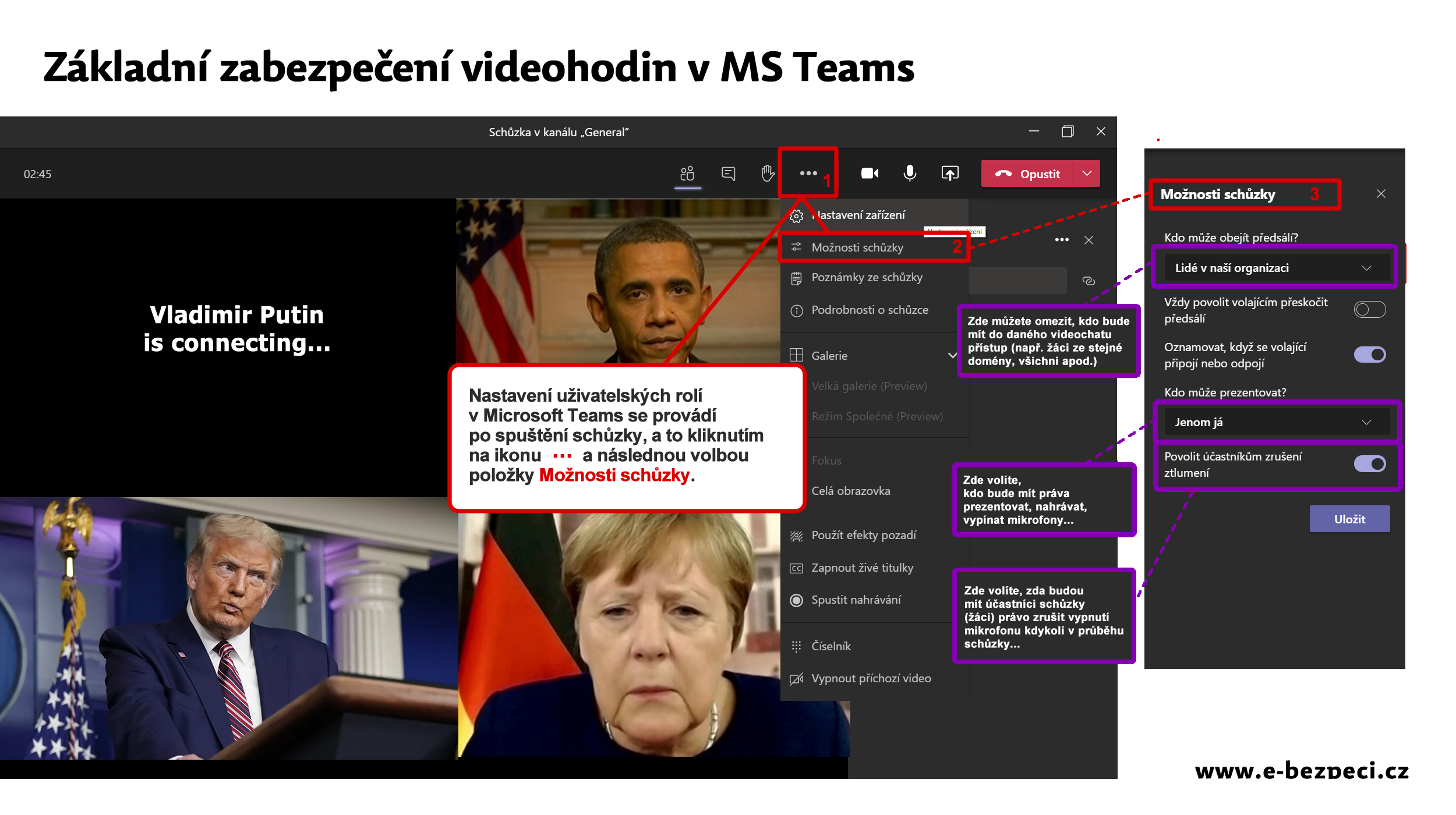Click the notes icon beside Poznámky

[x=796, y=279]
